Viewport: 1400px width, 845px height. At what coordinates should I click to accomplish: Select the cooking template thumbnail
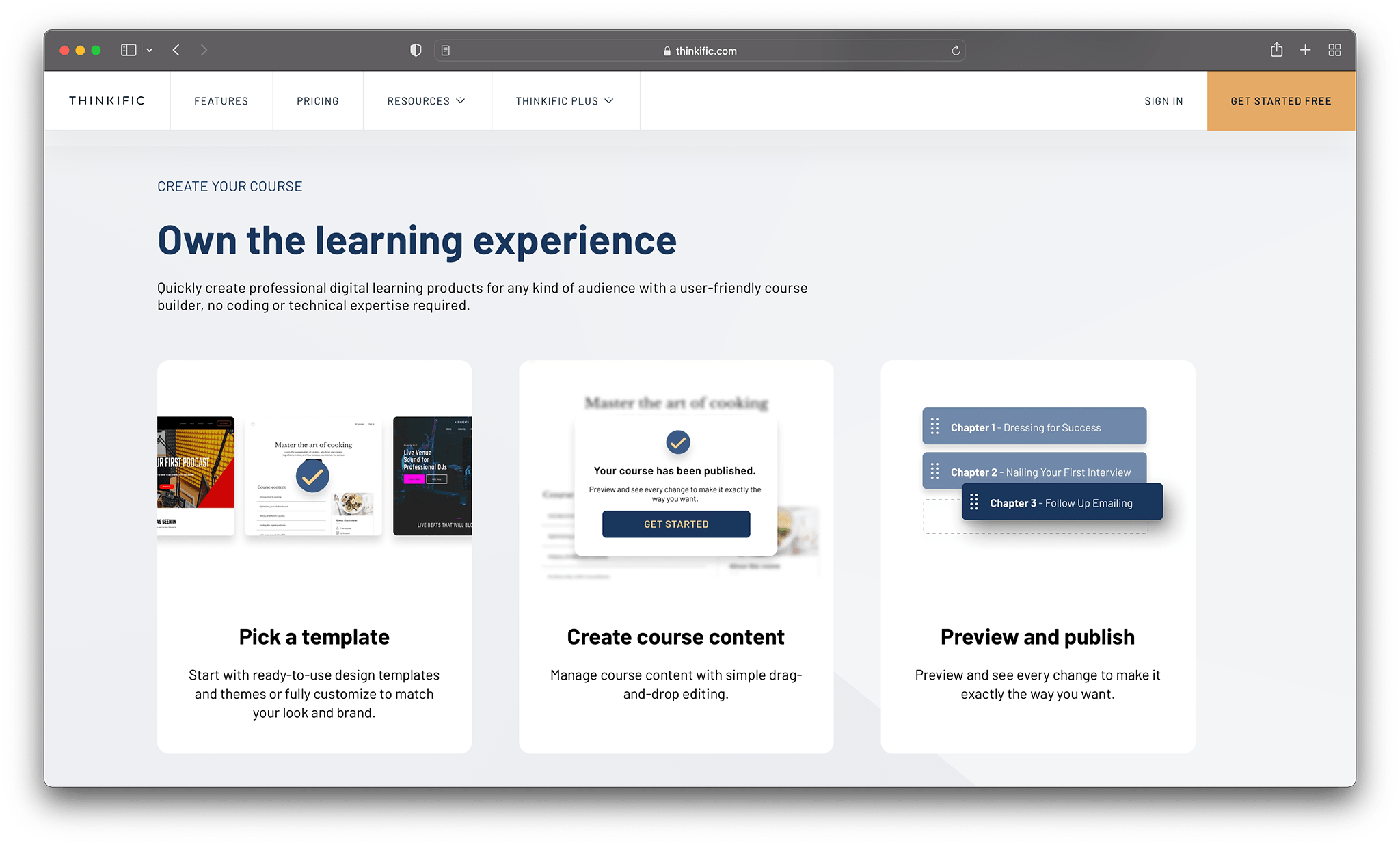coord(313,477)
